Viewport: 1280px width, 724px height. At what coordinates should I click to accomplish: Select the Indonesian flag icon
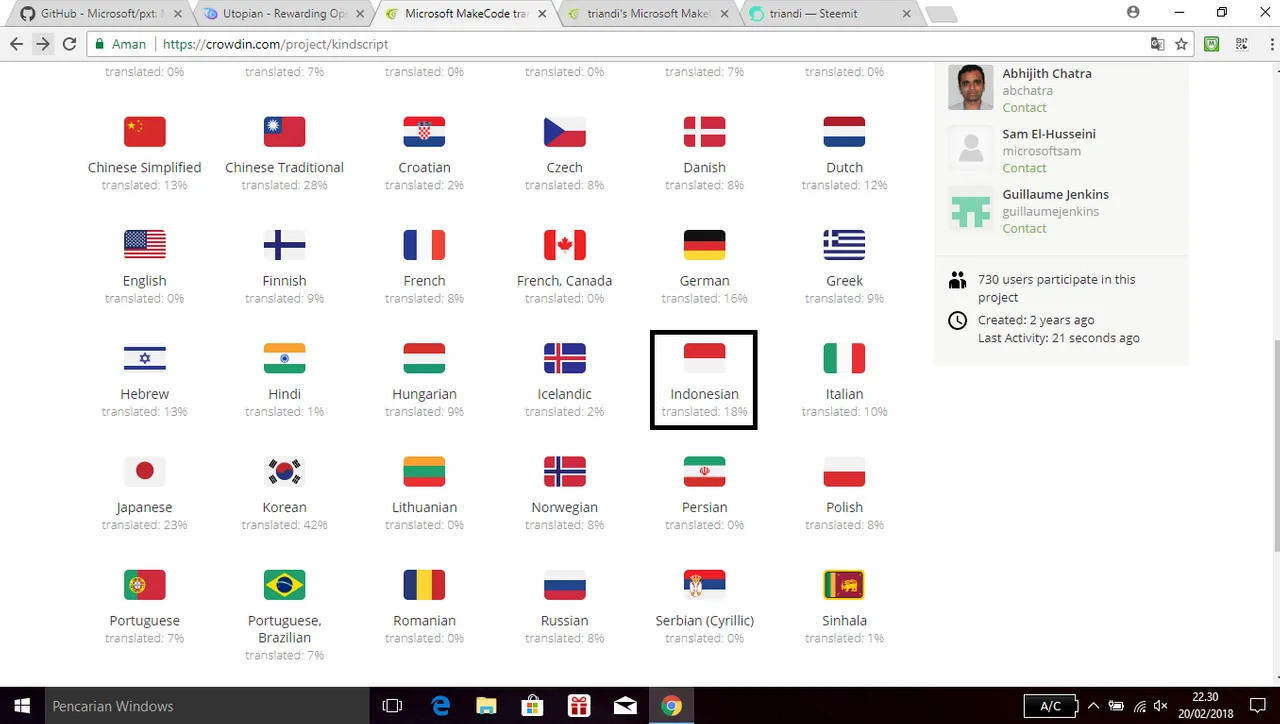(704, 358)
